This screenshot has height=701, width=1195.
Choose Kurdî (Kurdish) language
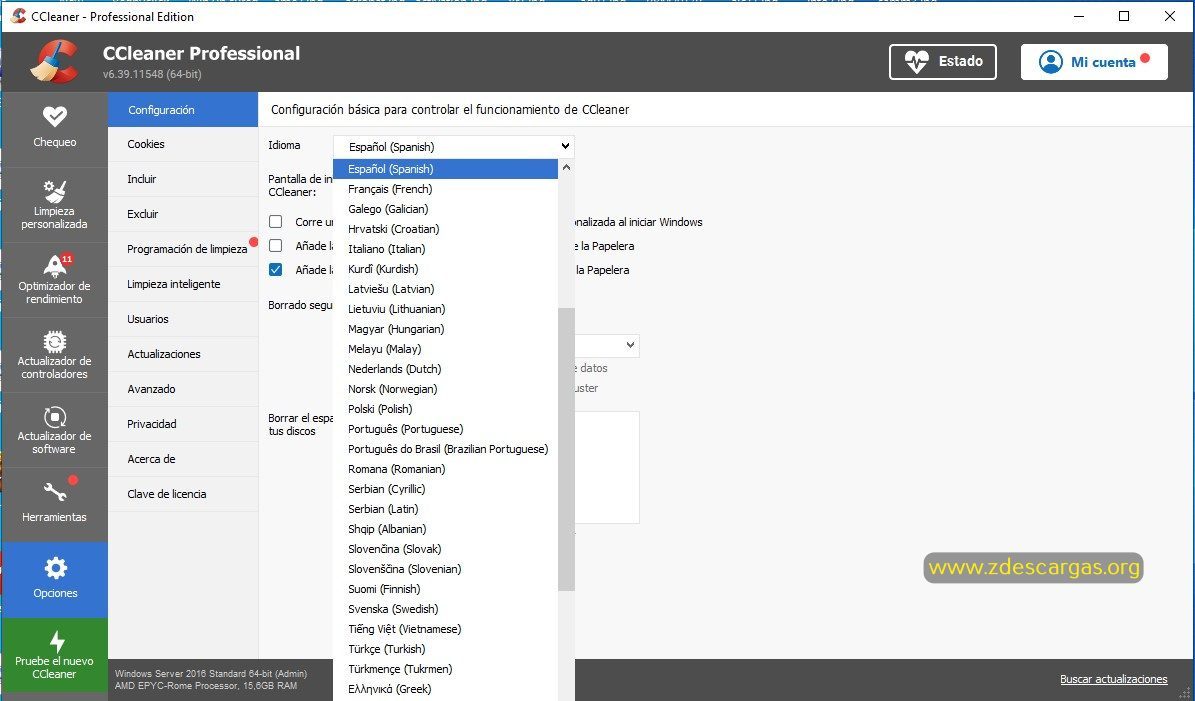446,269
